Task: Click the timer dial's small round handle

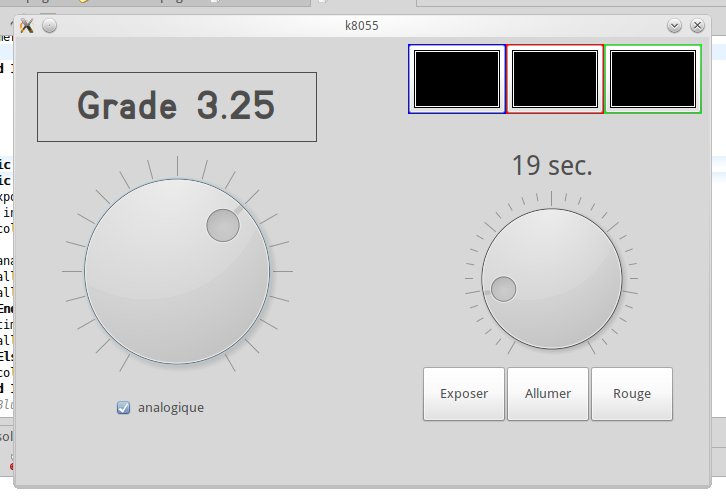Action: point(503,290)
